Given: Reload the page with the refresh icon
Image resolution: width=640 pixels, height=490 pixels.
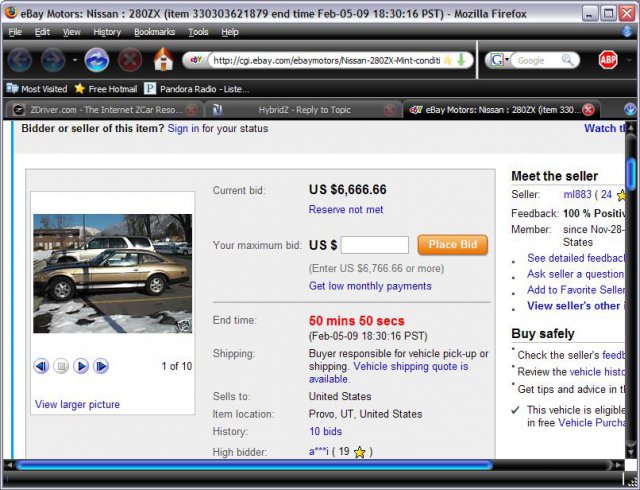Looking at the screenshot, I should click(x=97, y=60).
